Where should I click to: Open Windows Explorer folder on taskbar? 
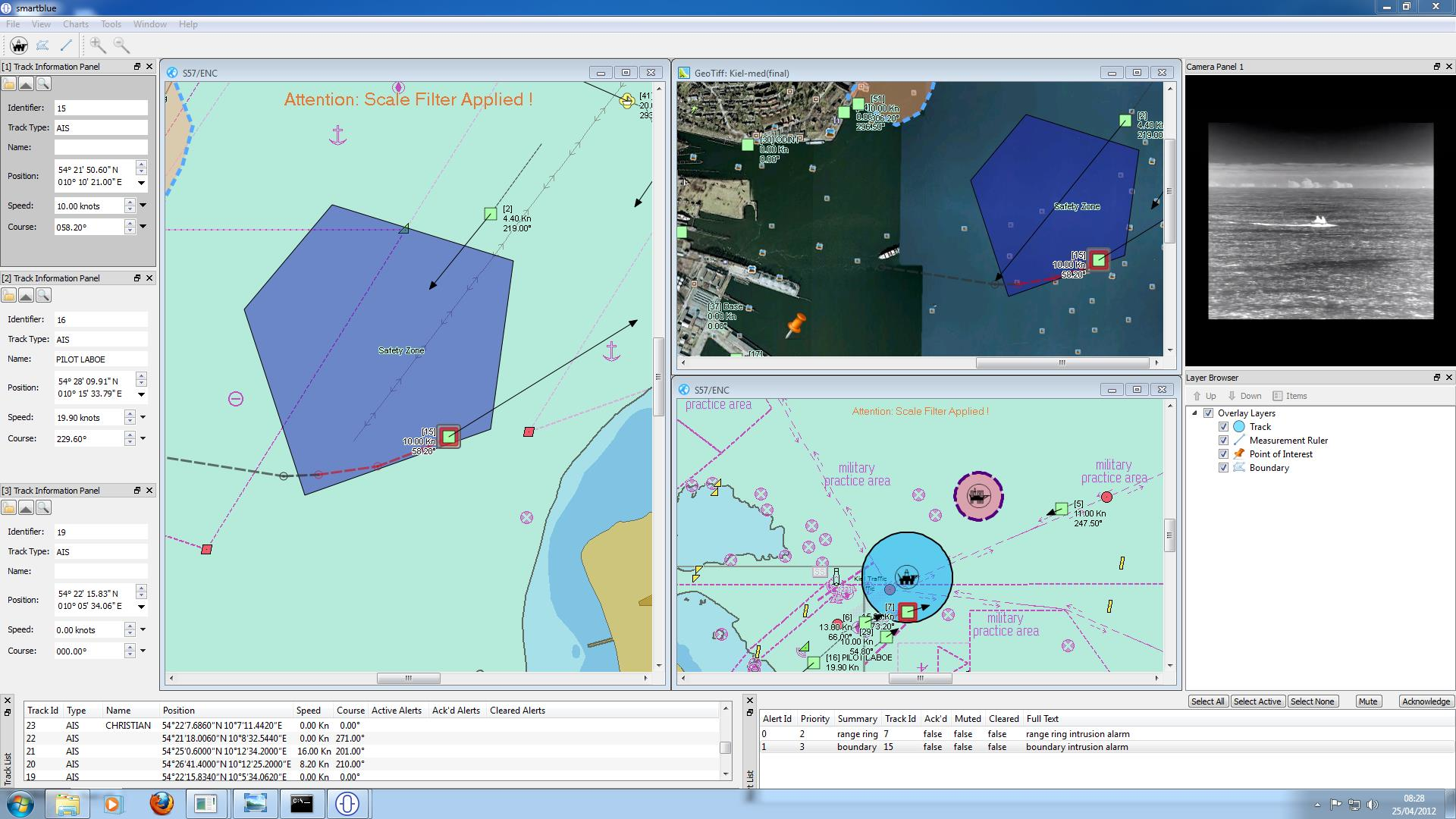tap(67, 804)
